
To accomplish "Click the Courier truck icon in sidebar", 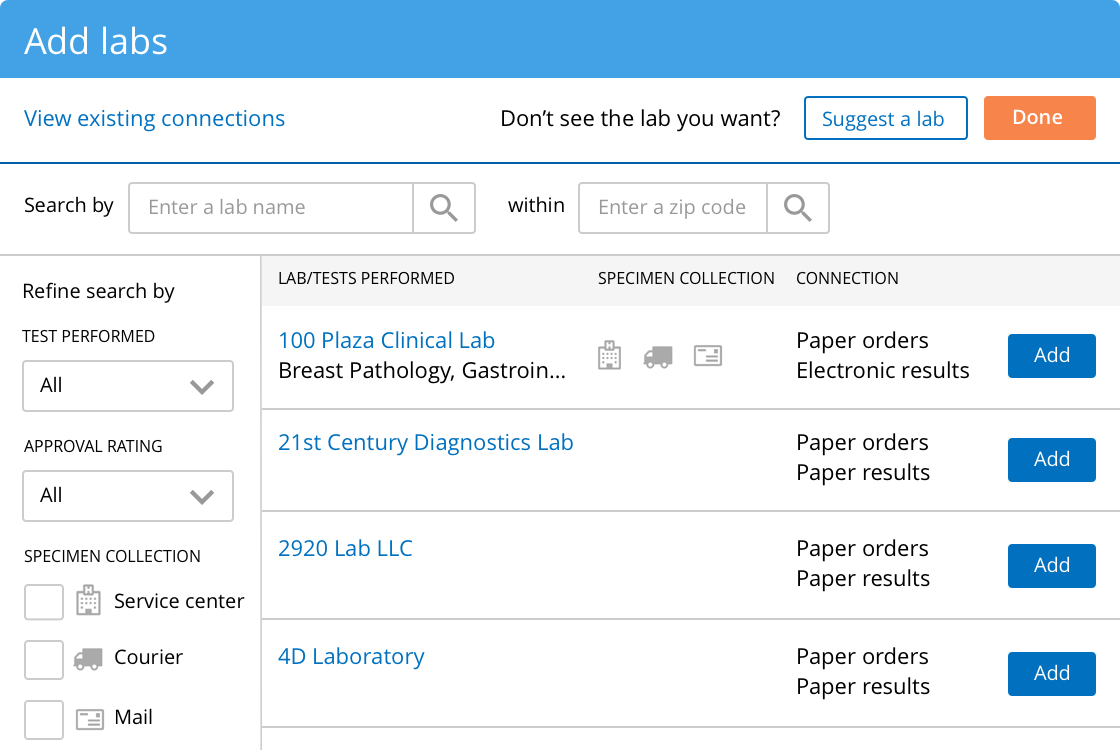I will (x=88, y=658).
